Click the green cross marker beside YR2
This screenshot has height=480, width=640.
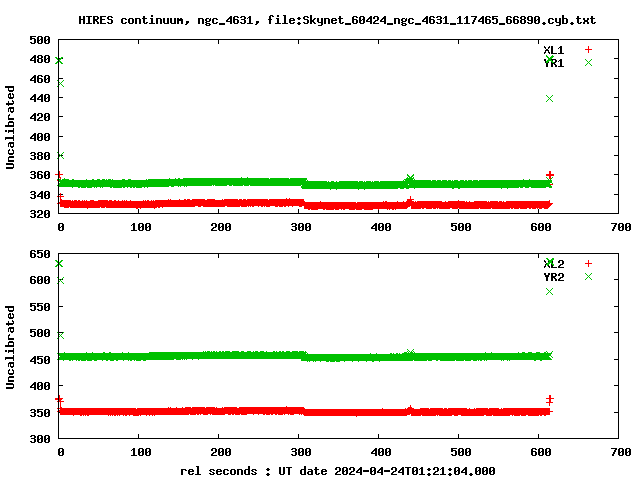[x=588, y=276]
